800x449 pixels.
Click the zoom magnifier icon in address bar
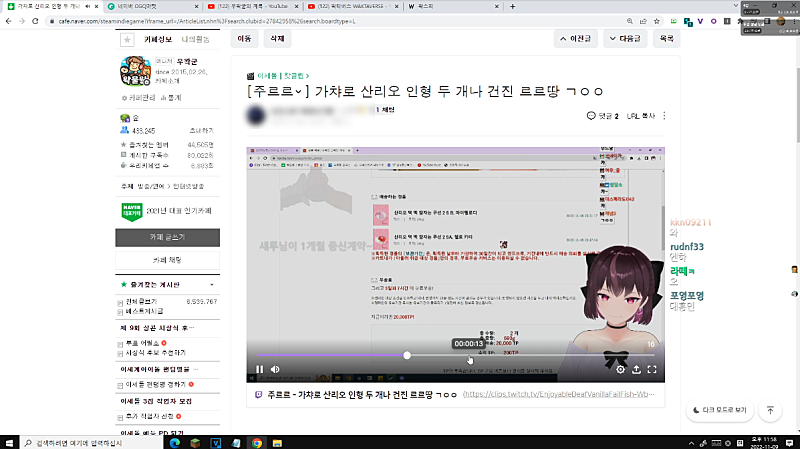click(x=630, y=21)
